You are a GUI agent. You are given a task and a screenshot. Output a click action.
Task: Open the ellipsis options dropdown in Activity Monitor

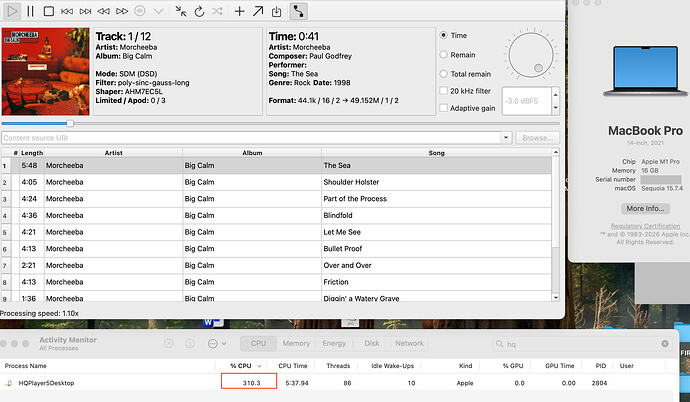coord(217,344)
